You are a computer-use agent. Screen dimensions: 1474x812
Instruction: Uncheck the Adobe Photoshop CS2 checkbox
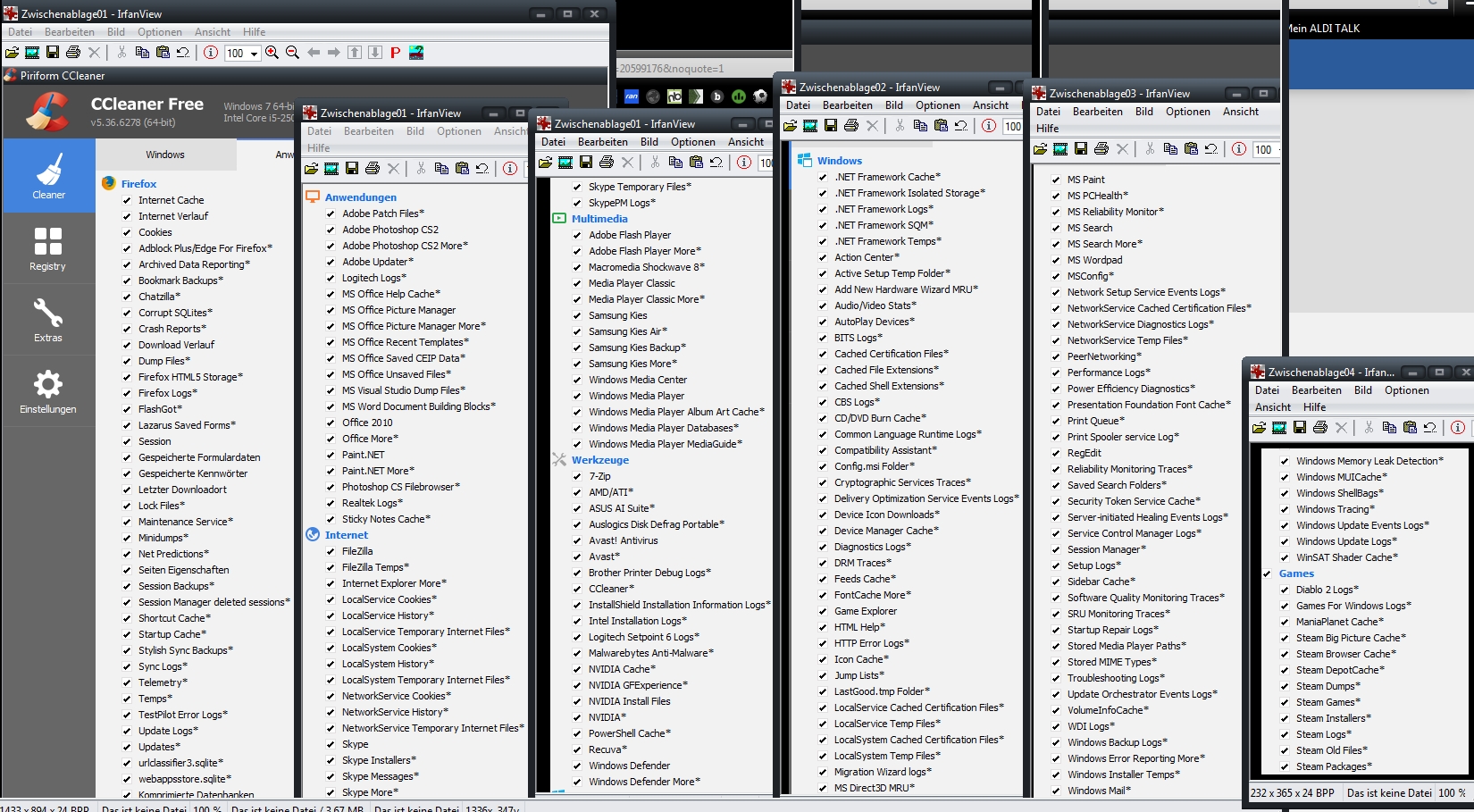point(331,230)
